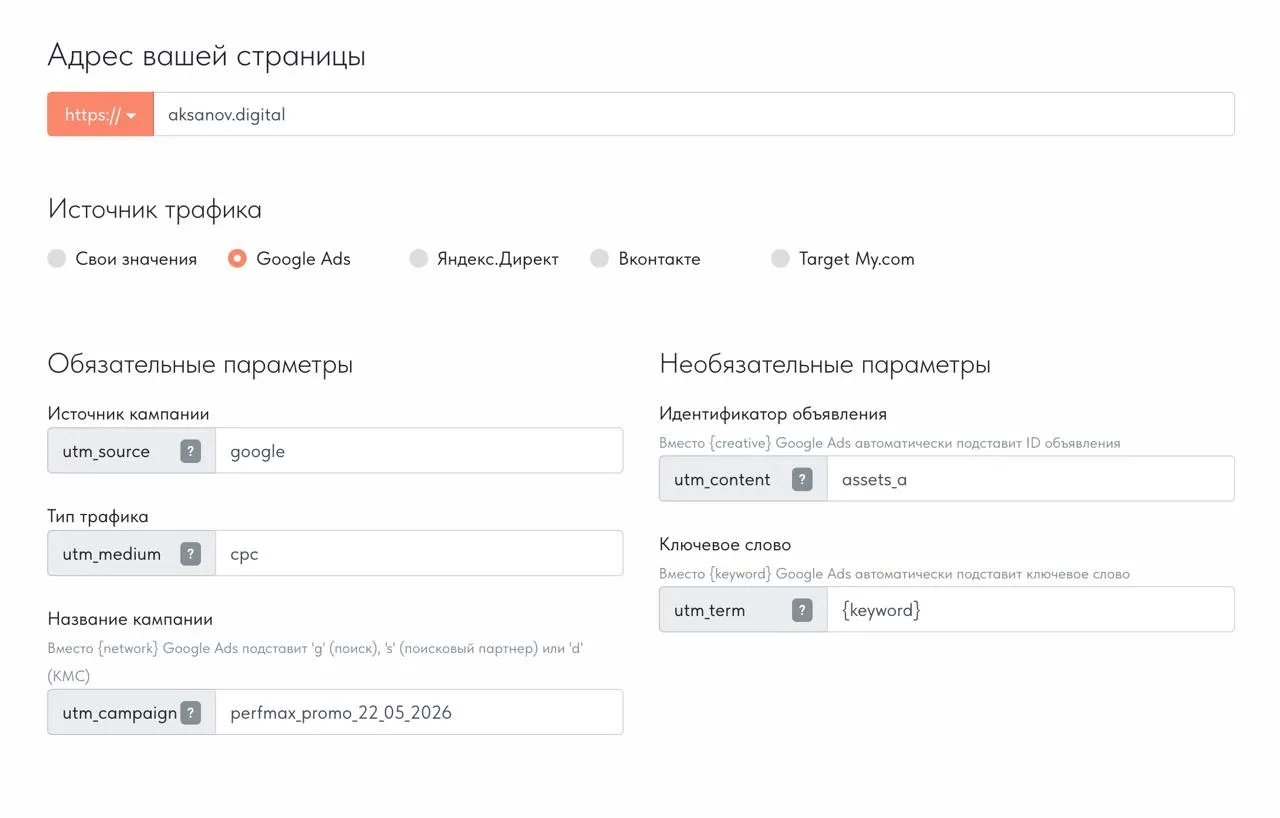Click the utm_source label box

click(x=131, y=451)
